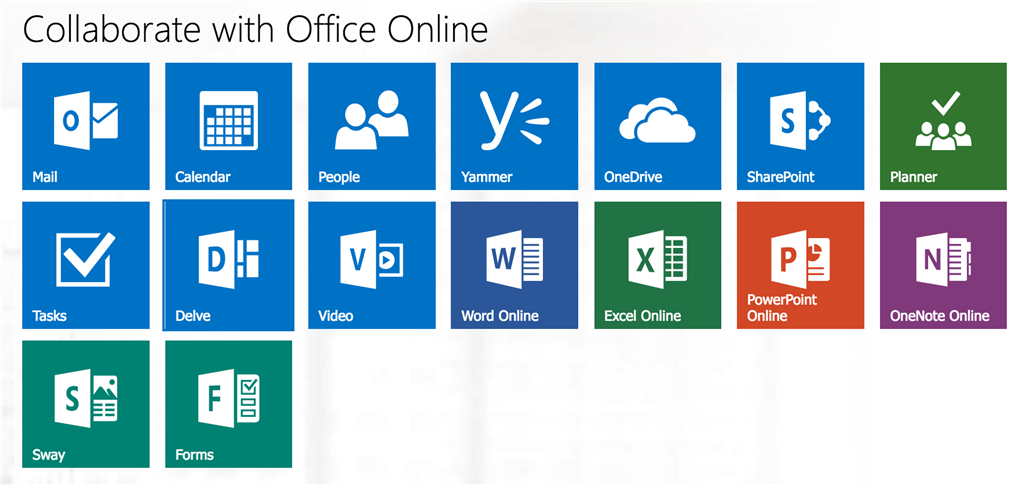Launch the Forms app tile
The height and width of the screenshot is (485, 1024).
(x=229, y=404)
